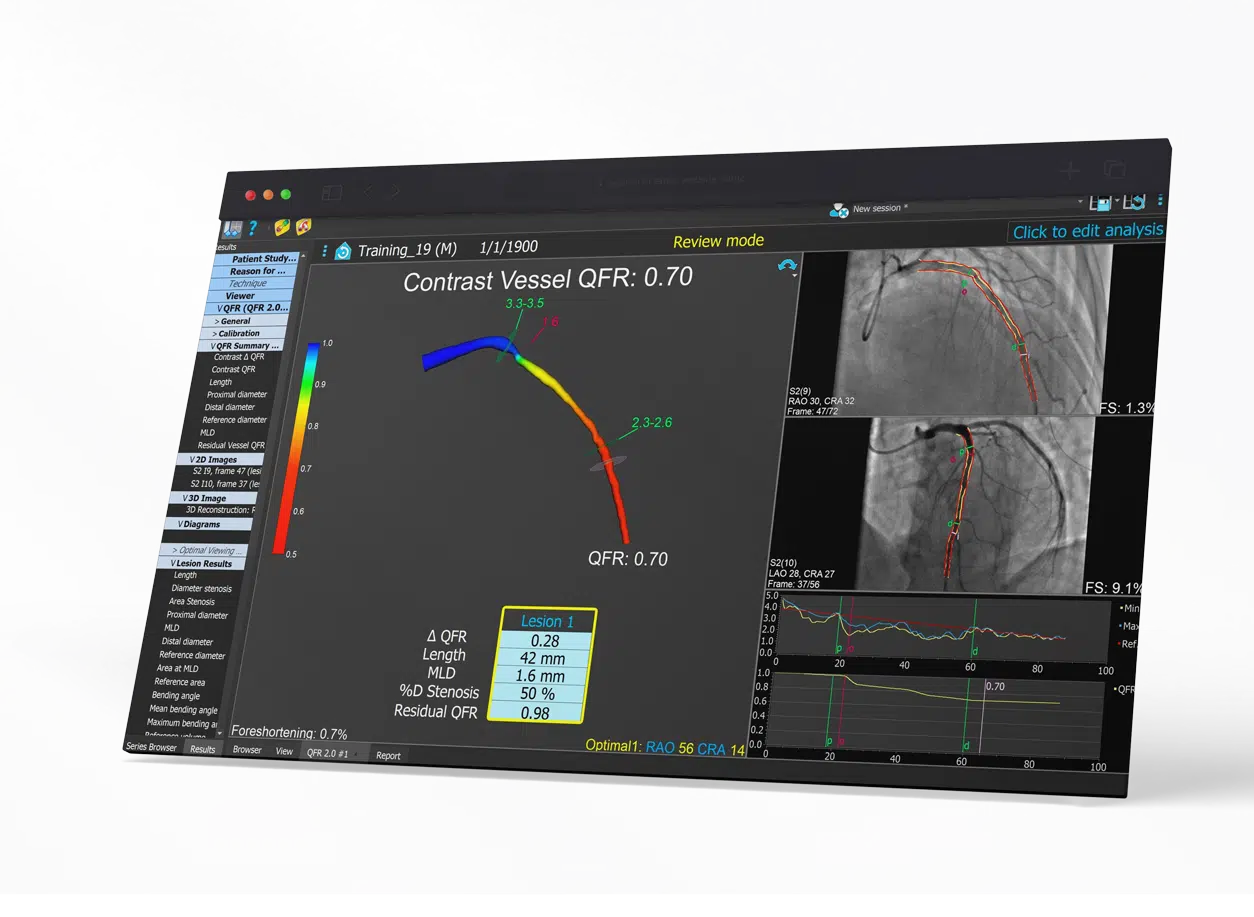The image size is (1254, 917).
Task: Expand the General section in the results tree
Action: pos(235,321)
